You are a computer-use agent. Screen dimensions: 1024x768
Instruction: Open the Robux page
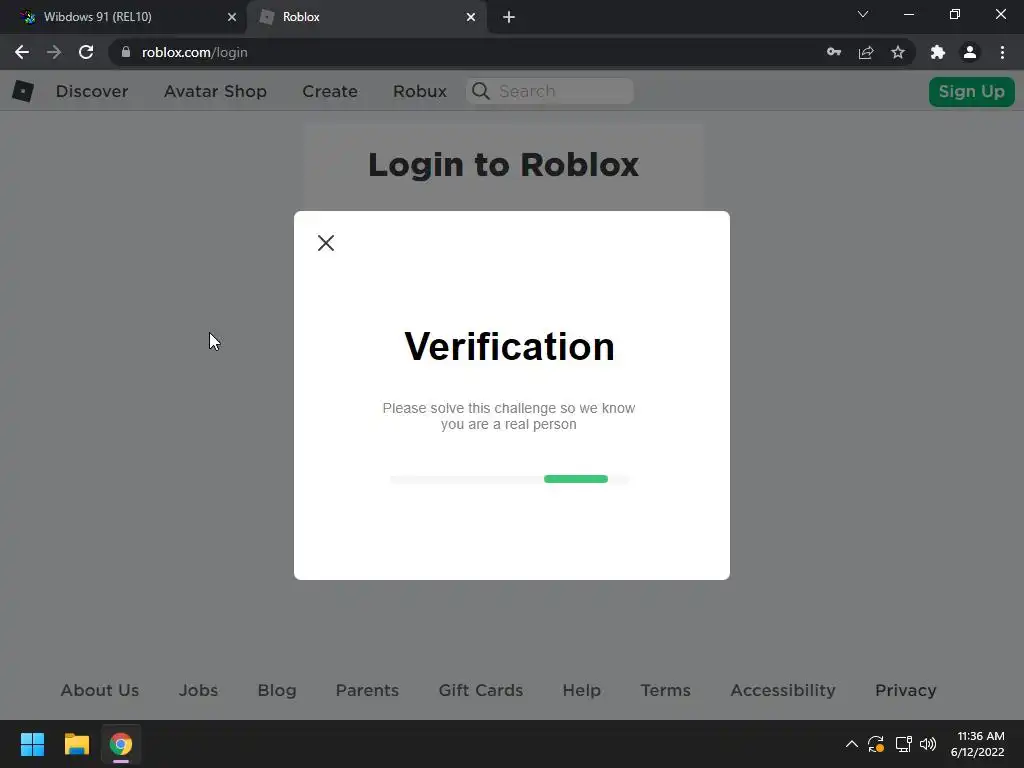coord(420,91)
